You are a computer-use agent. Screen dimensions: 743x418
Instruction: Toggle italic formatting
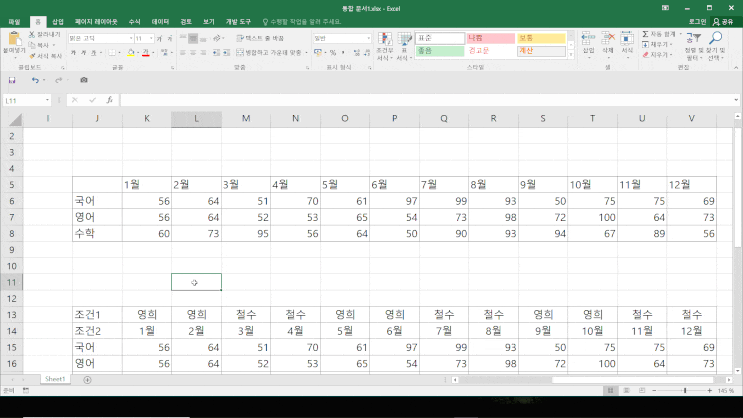83,53
